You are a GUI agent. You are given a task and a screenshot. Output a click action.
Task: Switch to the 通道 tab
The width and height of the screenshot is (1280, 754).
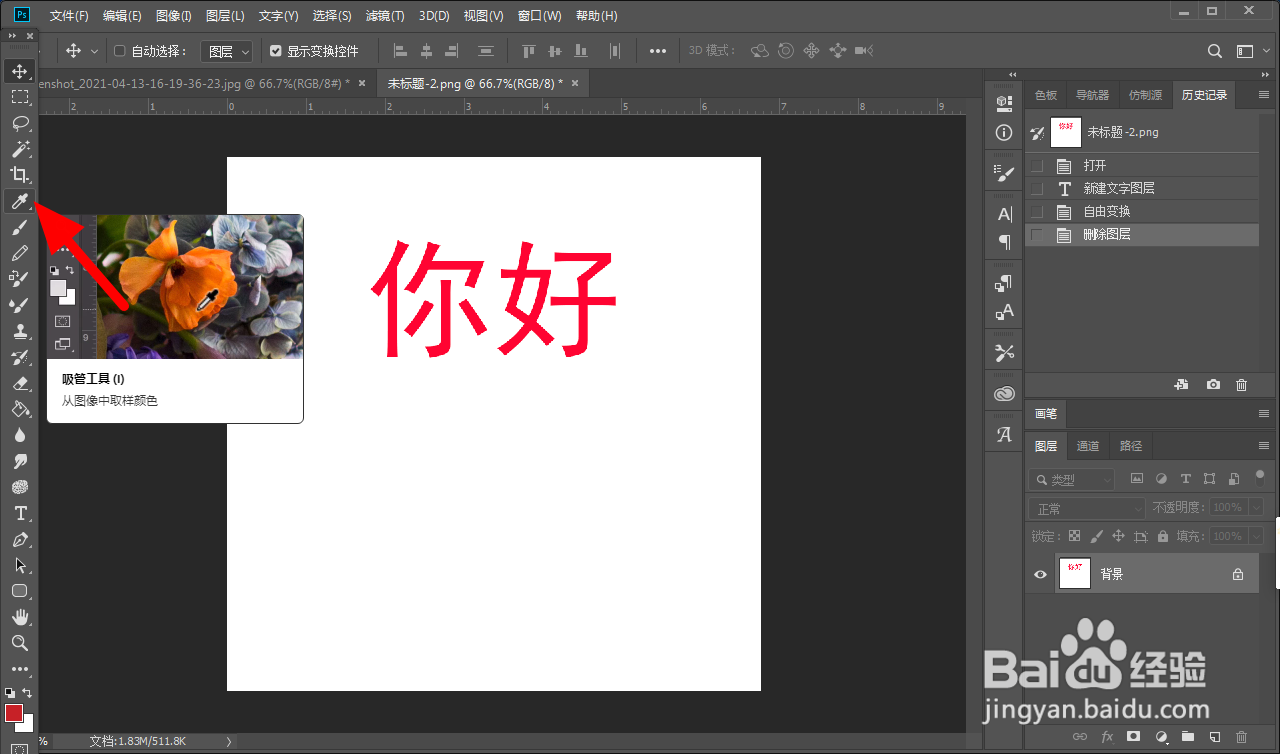(x=1088, y=446)
